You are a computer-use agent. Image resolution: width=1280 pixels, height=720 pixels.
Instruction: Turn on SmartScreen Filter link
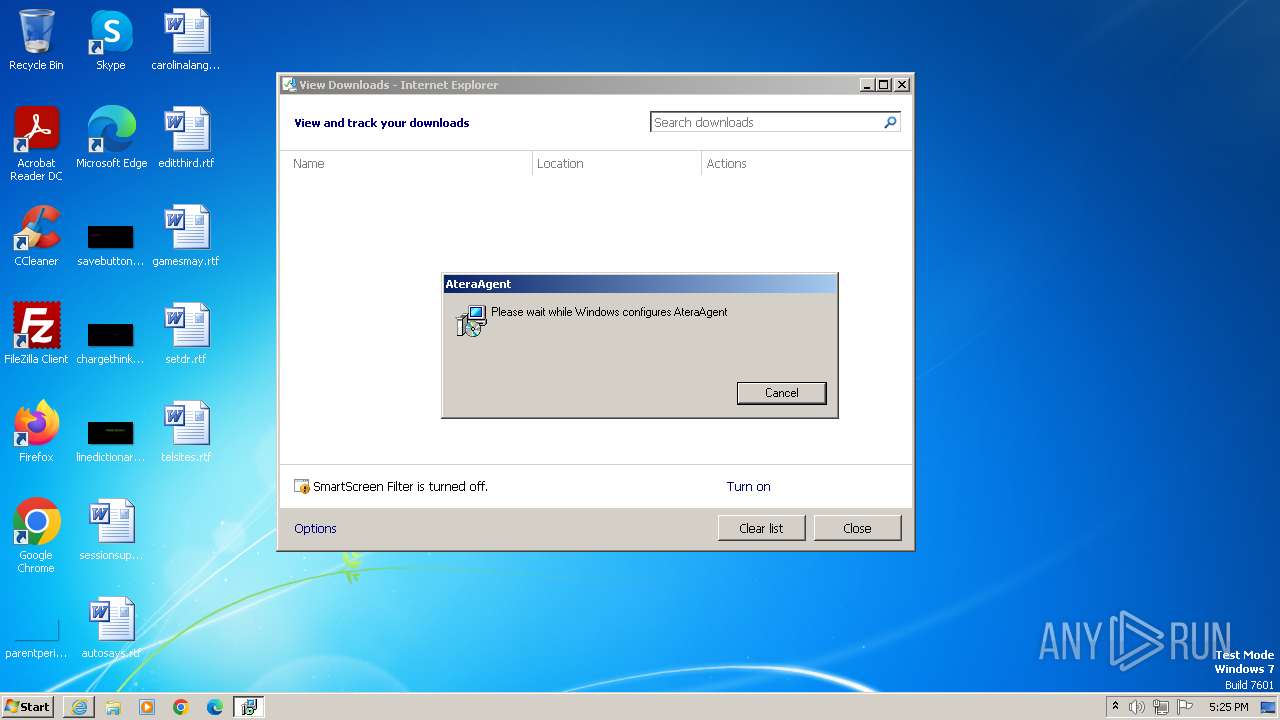pos(748,487)
